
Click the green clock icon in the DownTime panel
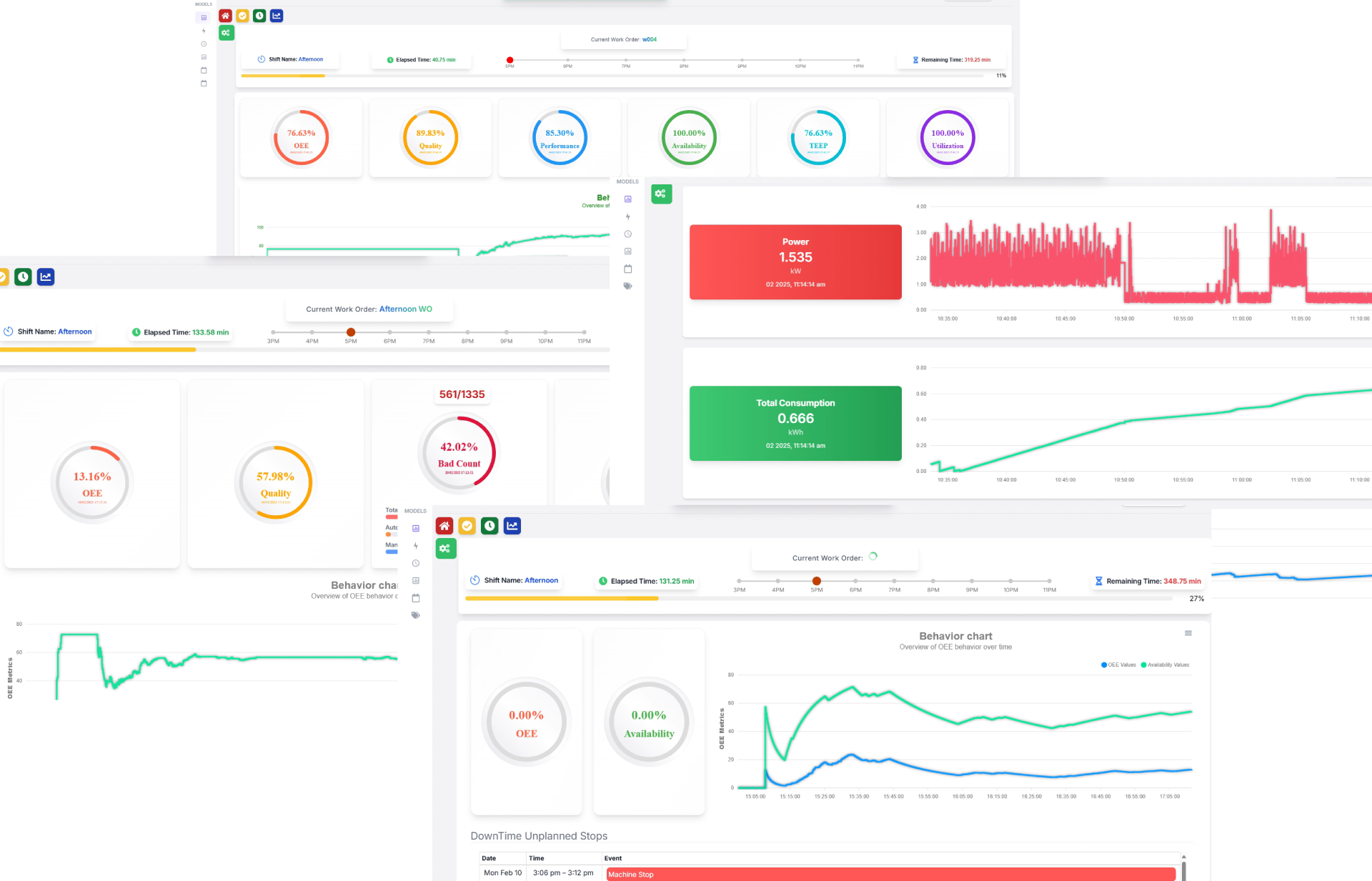click(489, 526)
